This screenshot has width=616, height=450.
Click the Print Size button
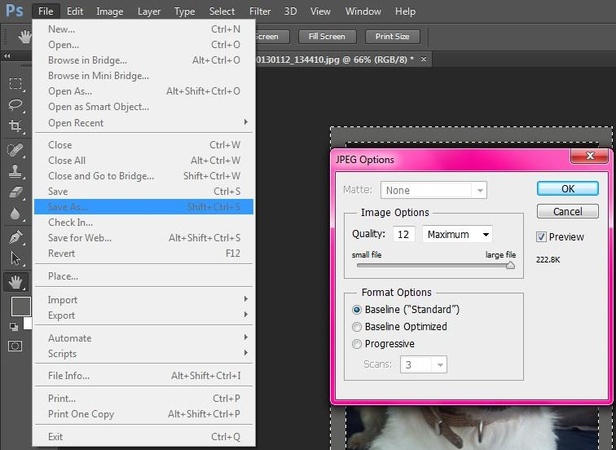pyautogui.click(x=392, y=37)
